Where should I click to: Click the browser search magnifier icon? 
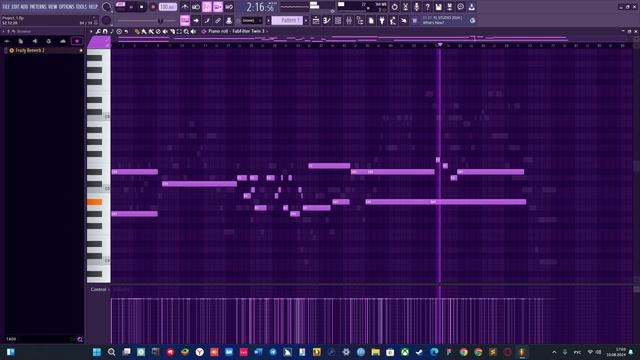pos(80,339)
